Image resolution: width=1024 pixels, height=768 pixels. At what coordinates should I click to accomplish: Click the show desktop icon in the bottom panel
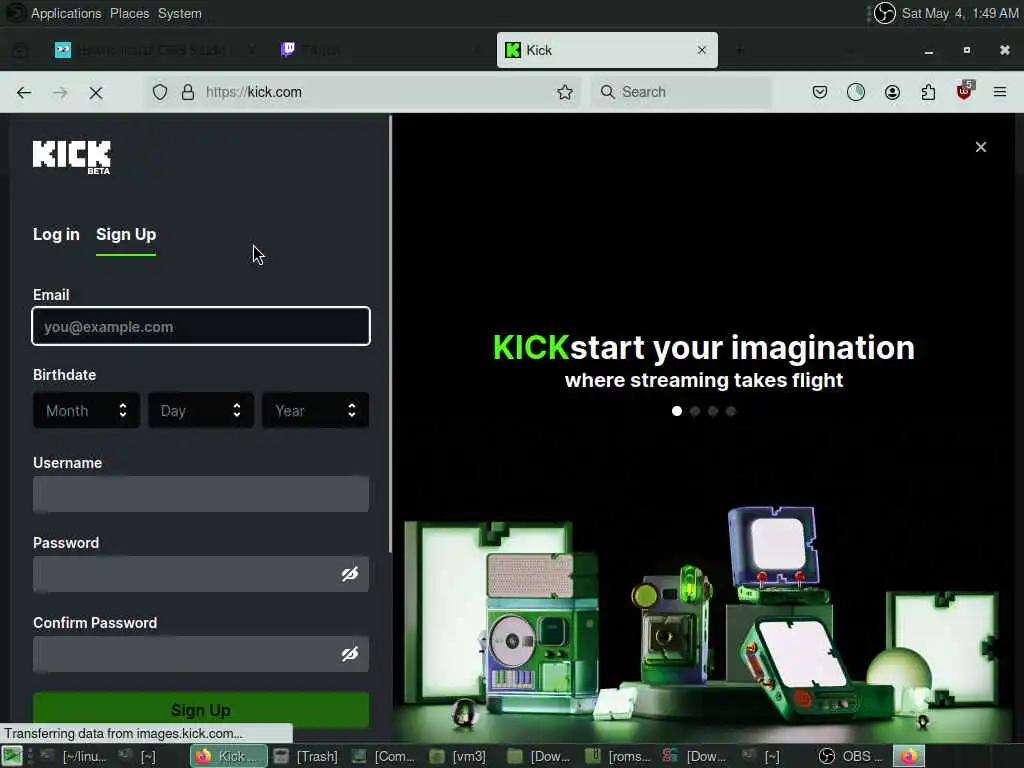[x=12, y=756]
